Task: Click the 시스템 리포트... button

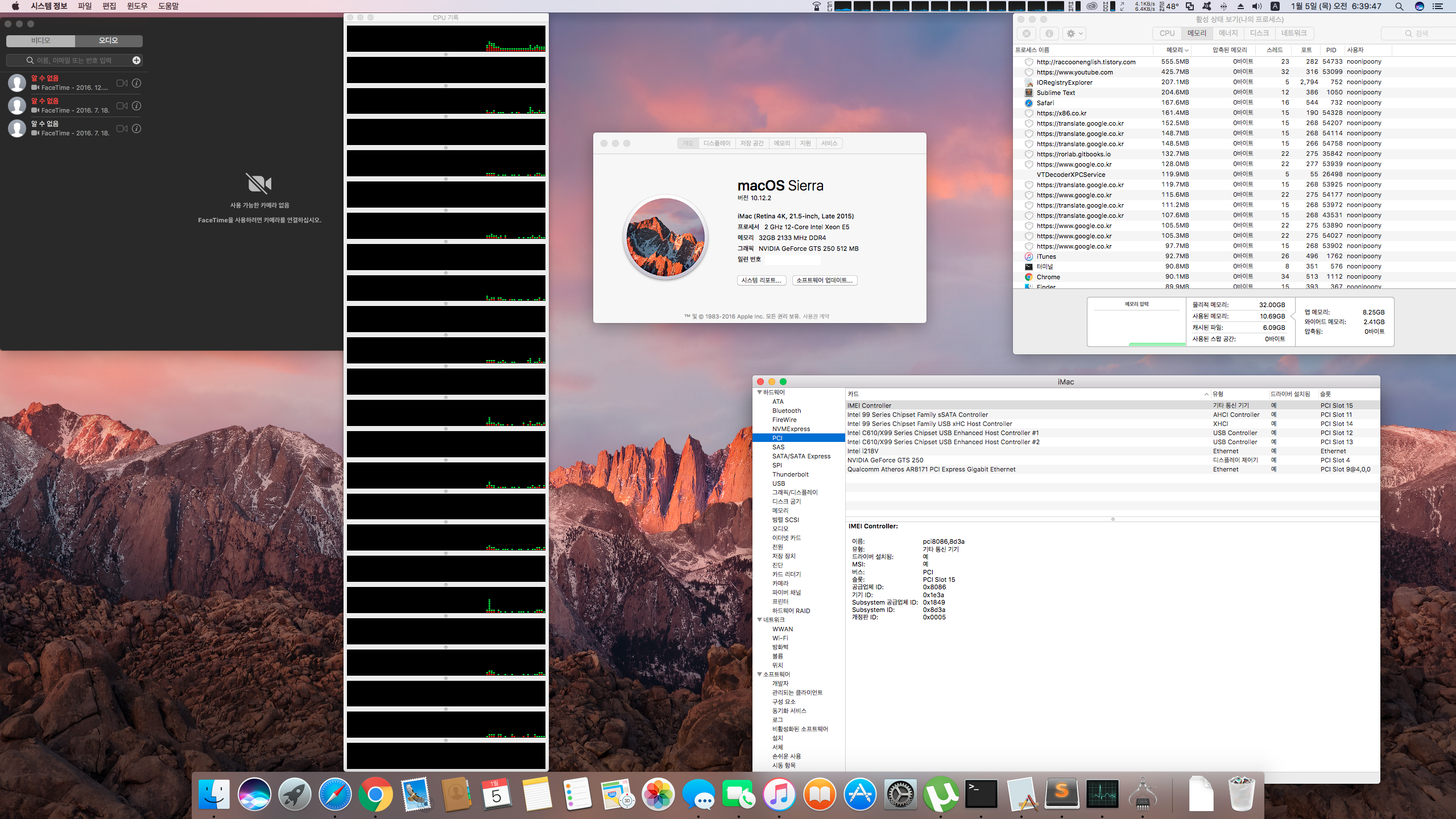Action: (762, 280)
